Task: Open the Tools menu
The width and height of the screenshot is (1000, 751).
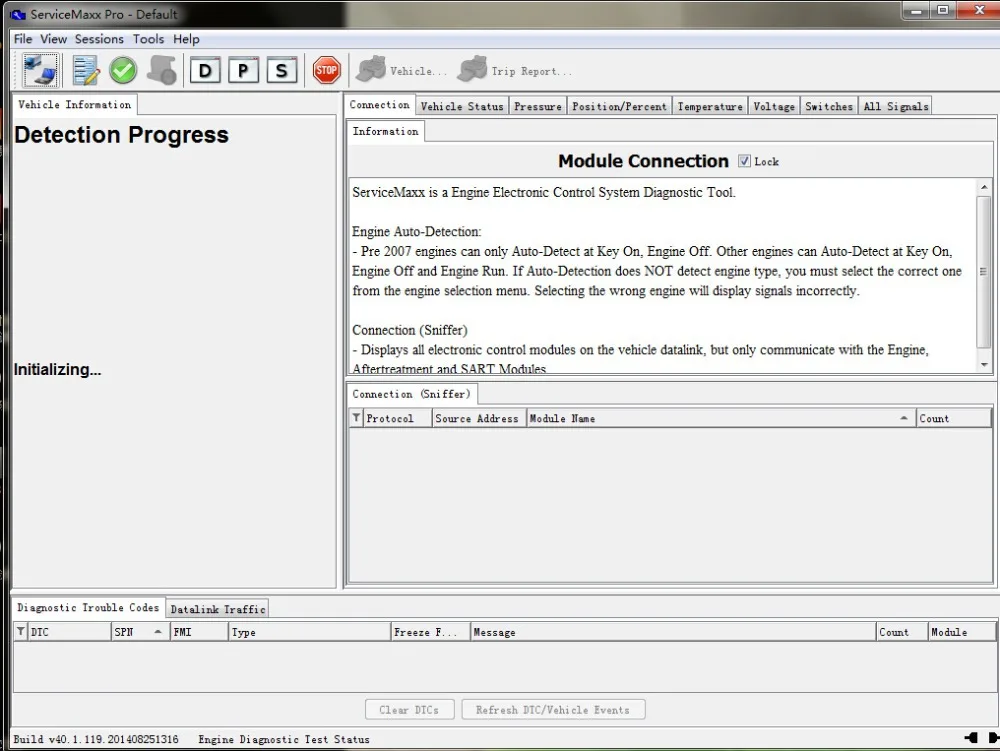Action: (x=149, y=39)
